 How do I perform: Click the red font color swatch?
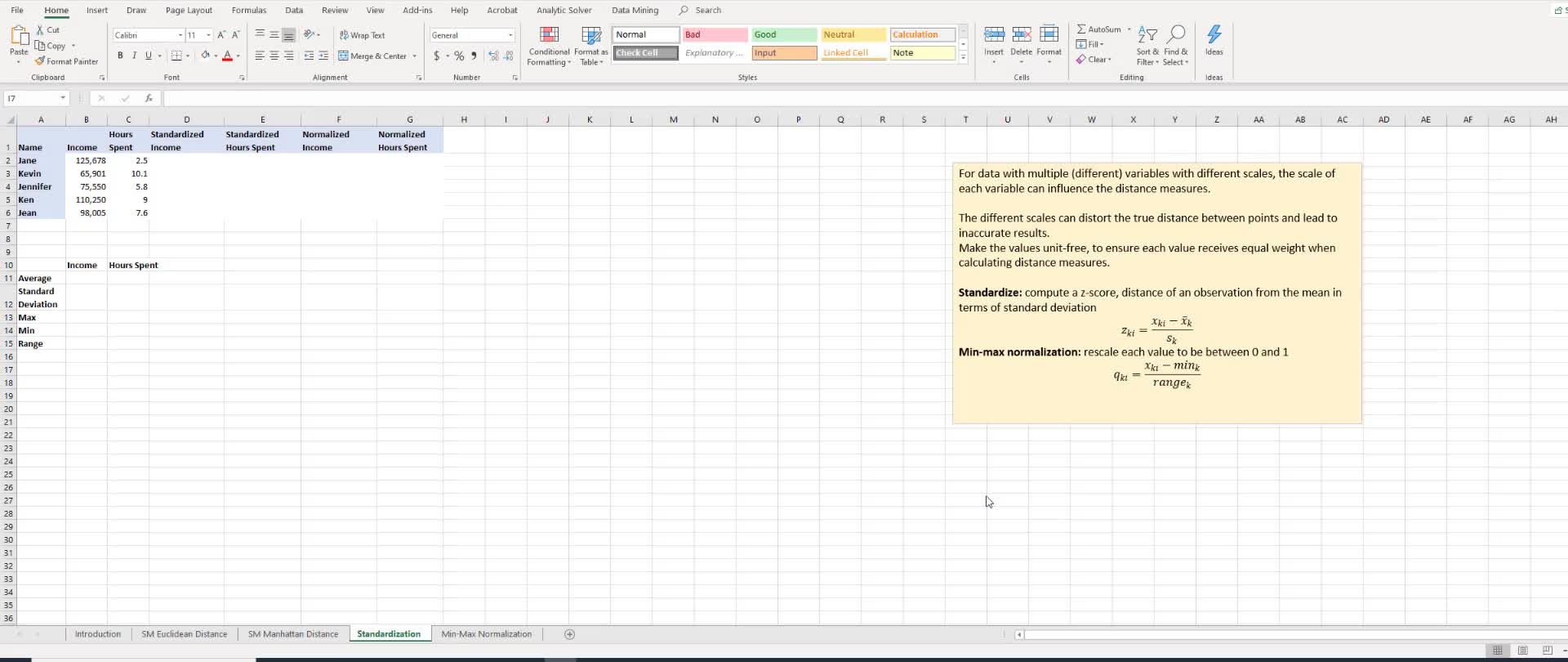coord(227,56)
